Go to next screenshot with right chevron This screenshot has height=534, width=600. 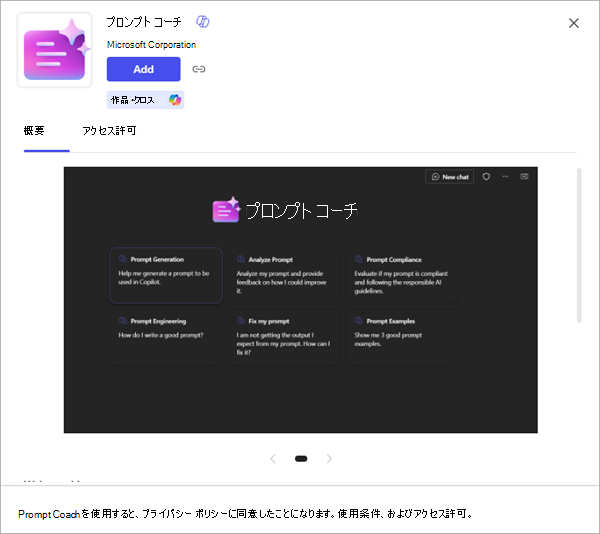click(x=329, y=459)
